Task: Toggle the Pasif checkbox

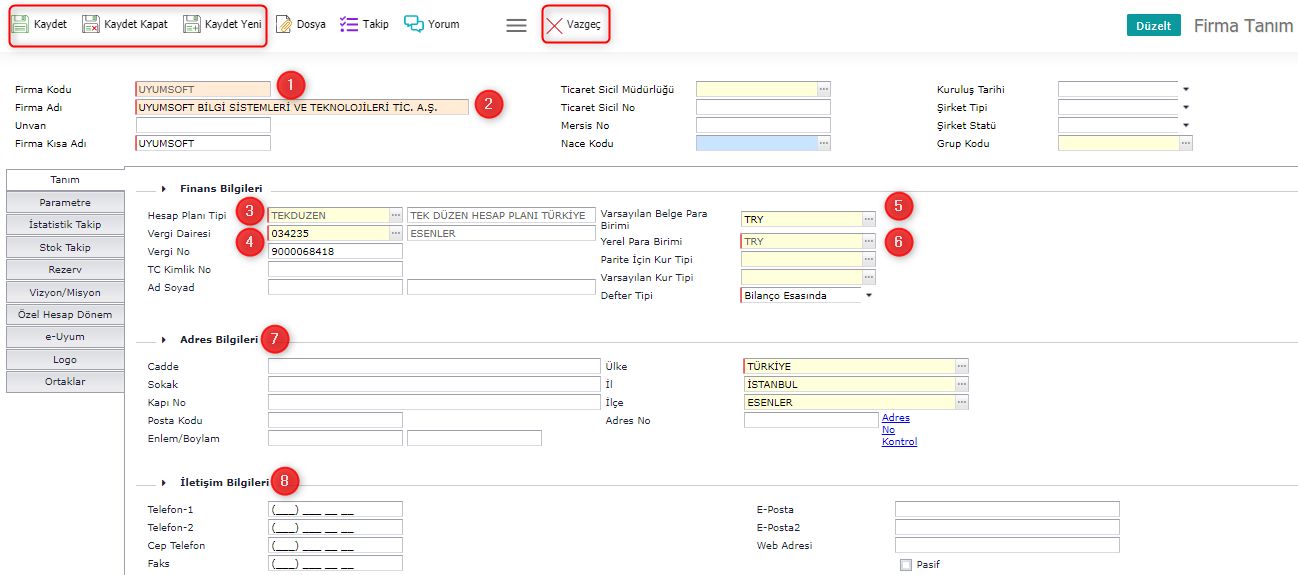Action: [x=906, y=565]
